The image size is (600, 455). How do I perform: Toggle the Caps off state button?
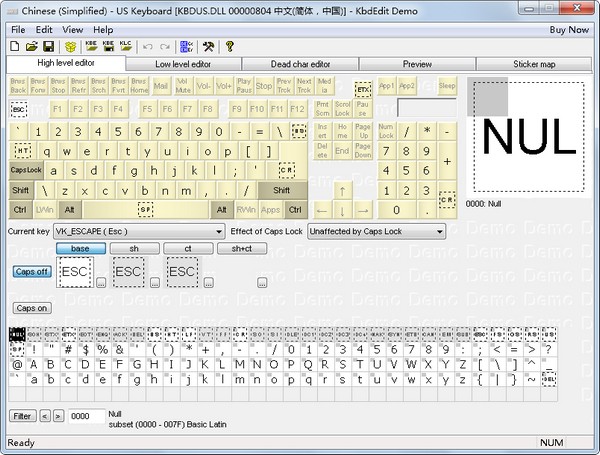point(32,272)
